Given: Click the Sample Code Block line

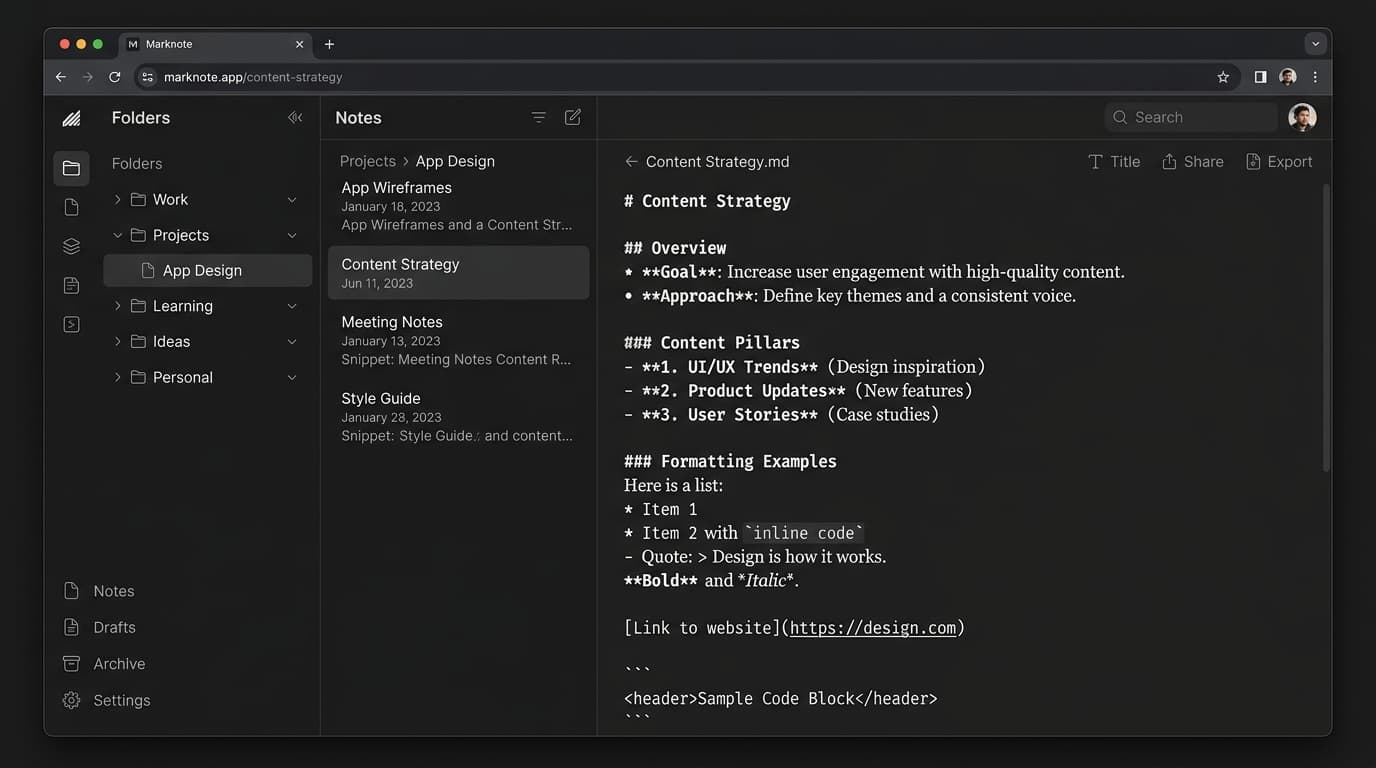Looking at the screenshot, I should (781, 699).
